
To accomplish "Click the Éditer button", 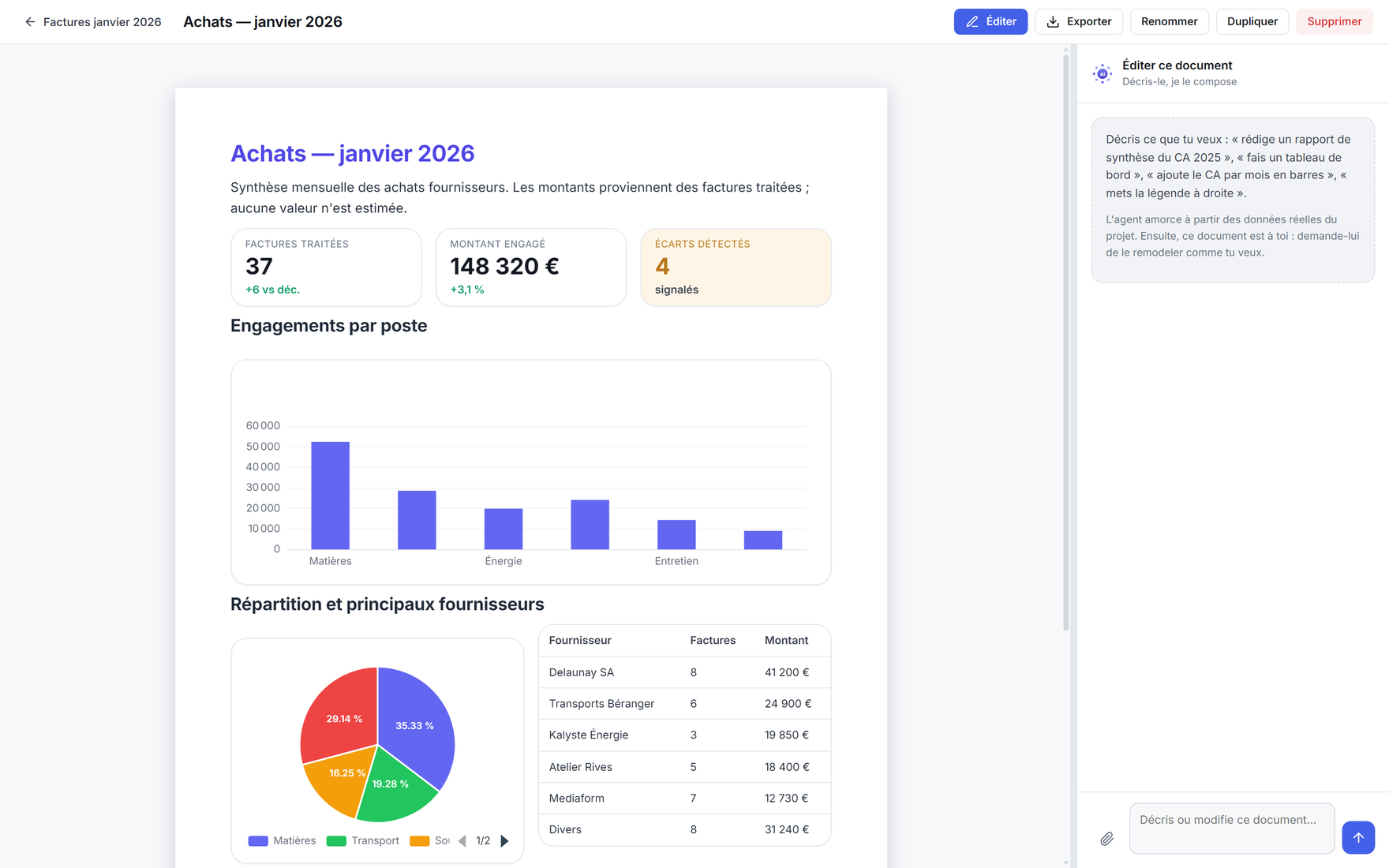I will tap(990, 21).
